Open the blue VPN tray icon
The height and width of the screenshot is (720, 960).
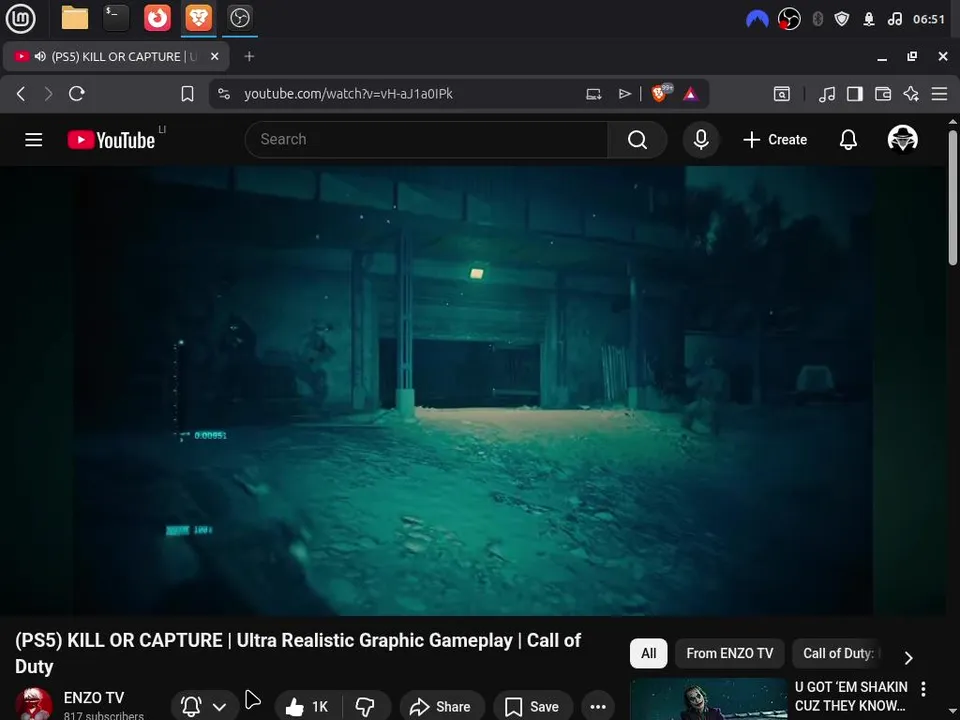click(757, 19)
